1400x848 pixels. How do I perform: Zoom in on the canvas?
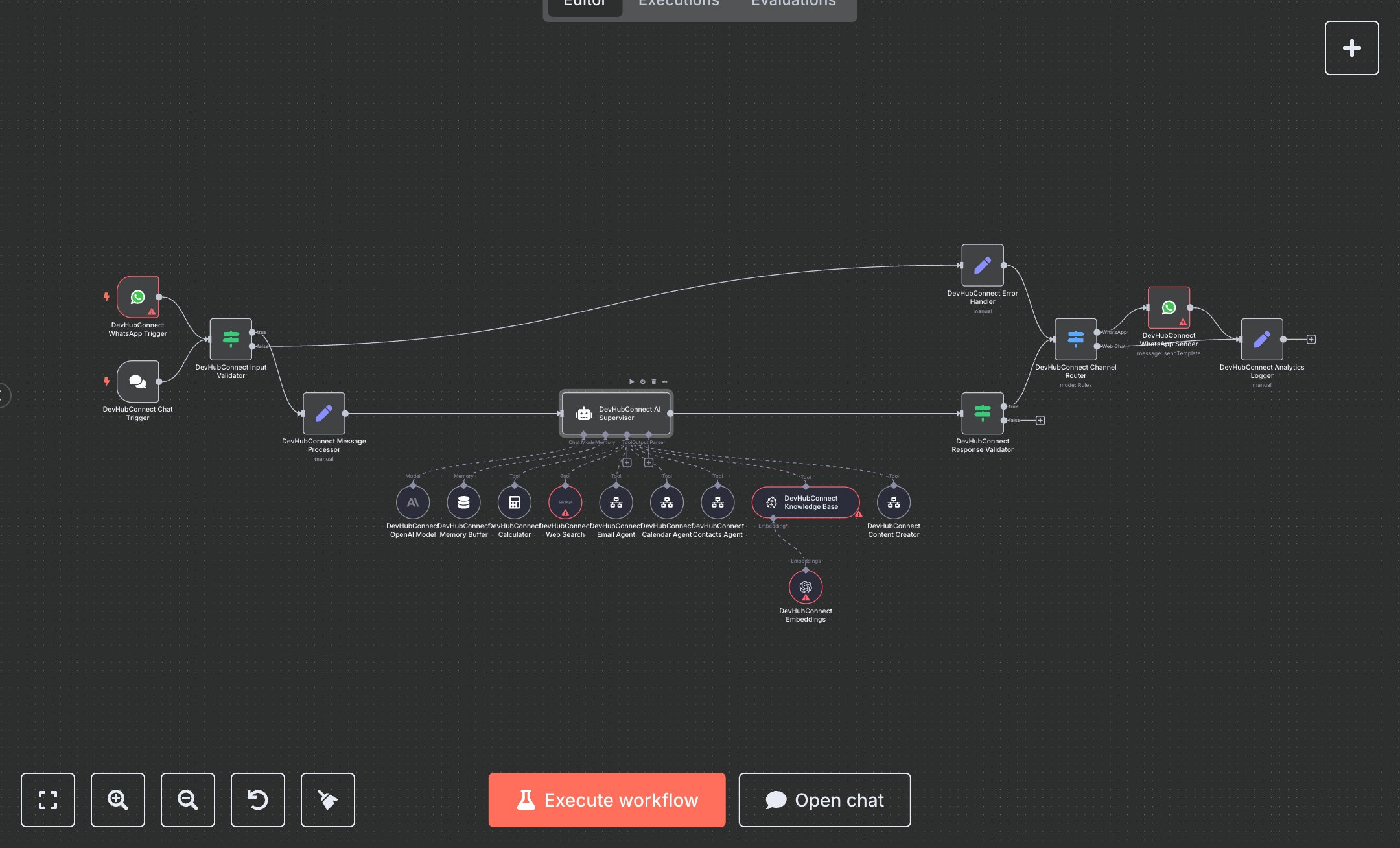click(x=118, y=800)
